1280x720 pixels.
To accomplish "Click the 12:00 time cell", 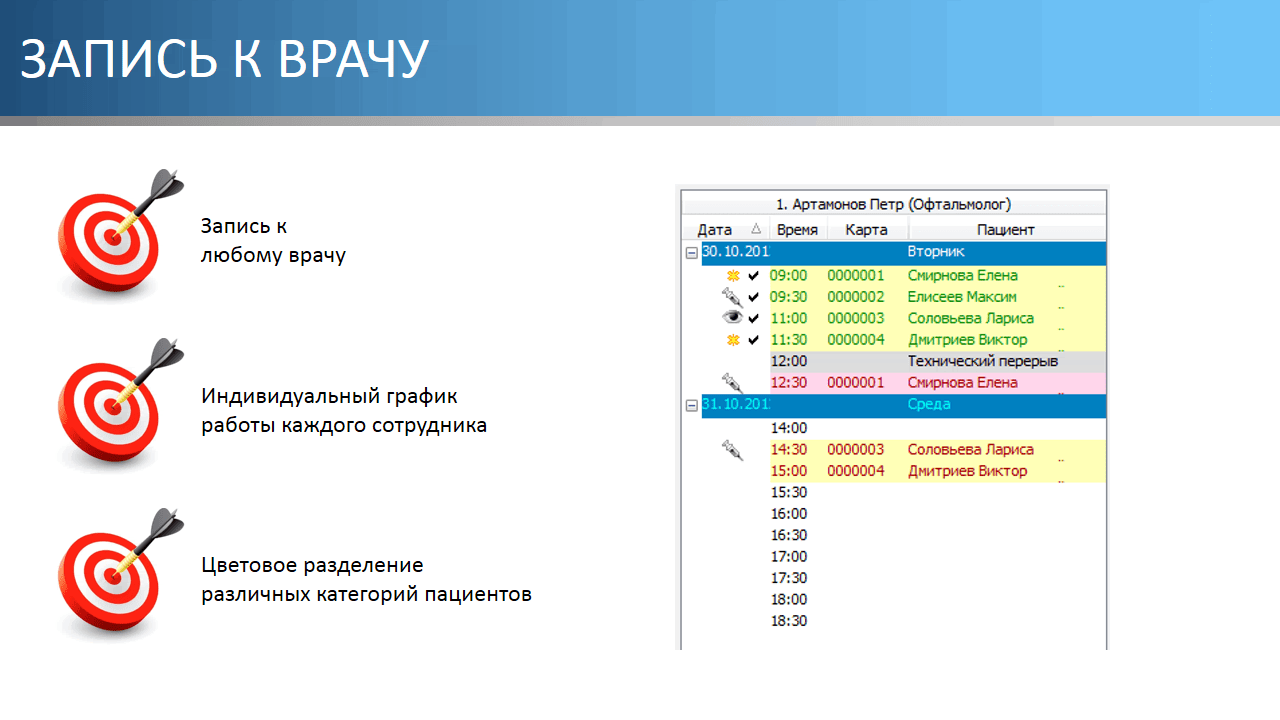I will click(788, 361).
